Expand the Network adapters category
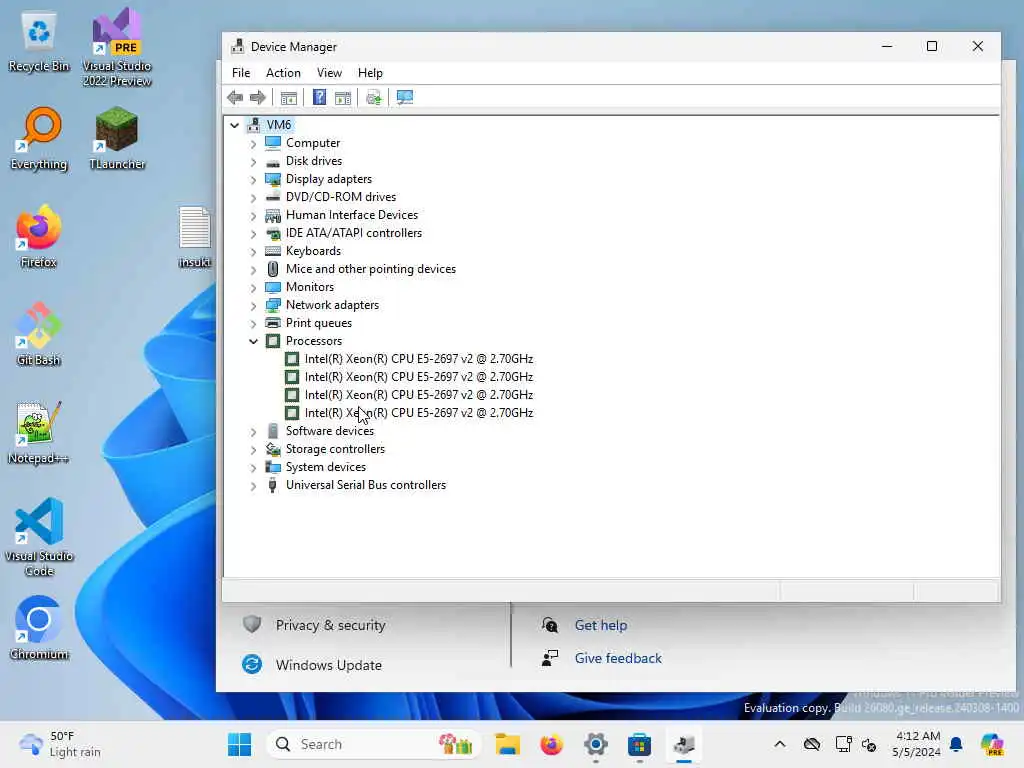Screen dimensions: 1024x768 (x=253, y=305)
